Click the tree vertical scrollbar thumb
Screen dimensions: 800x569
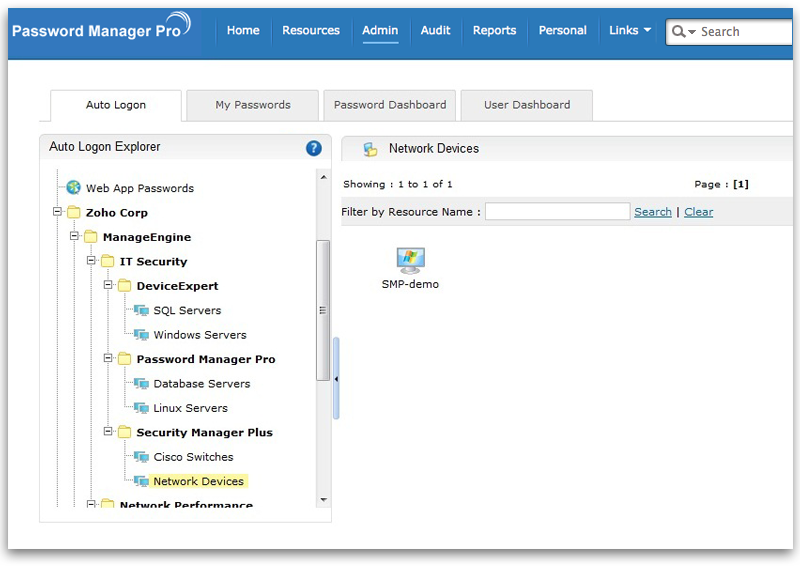point(323,310)
